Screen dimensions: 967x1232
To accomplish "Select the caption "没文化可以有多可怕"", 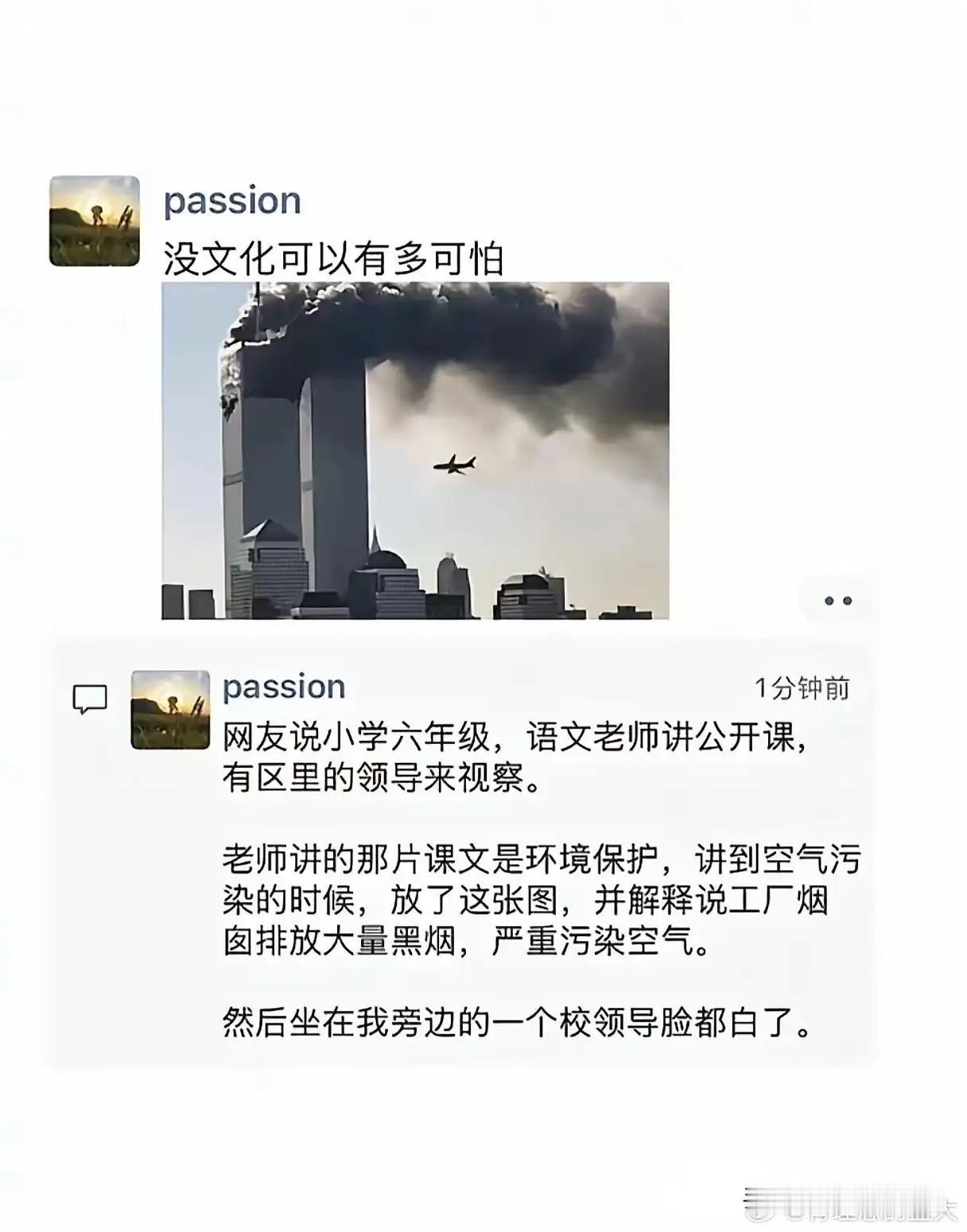I will point(333,258).
